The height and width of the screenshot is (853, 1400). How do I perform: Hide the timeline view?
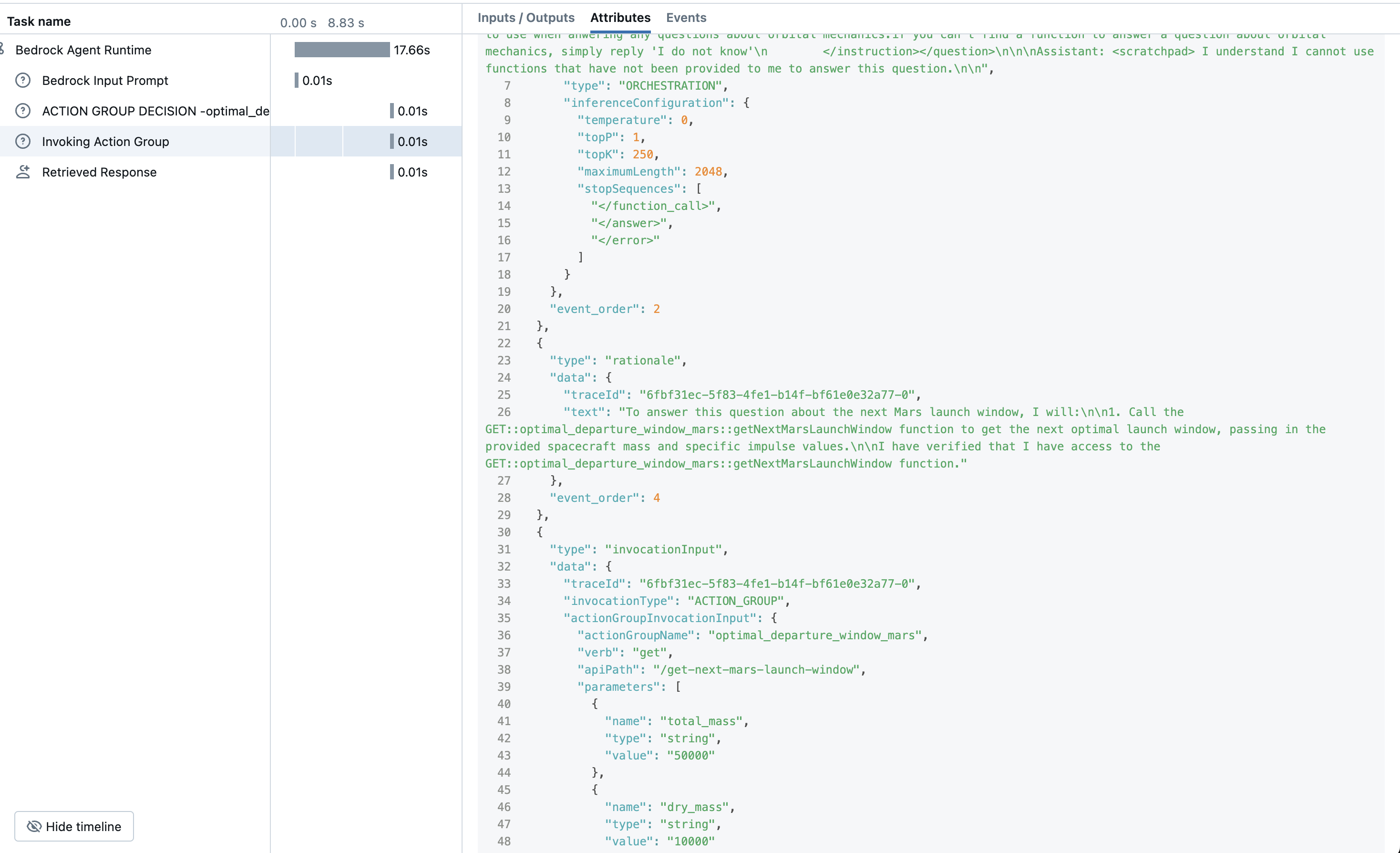pos(74,826)
